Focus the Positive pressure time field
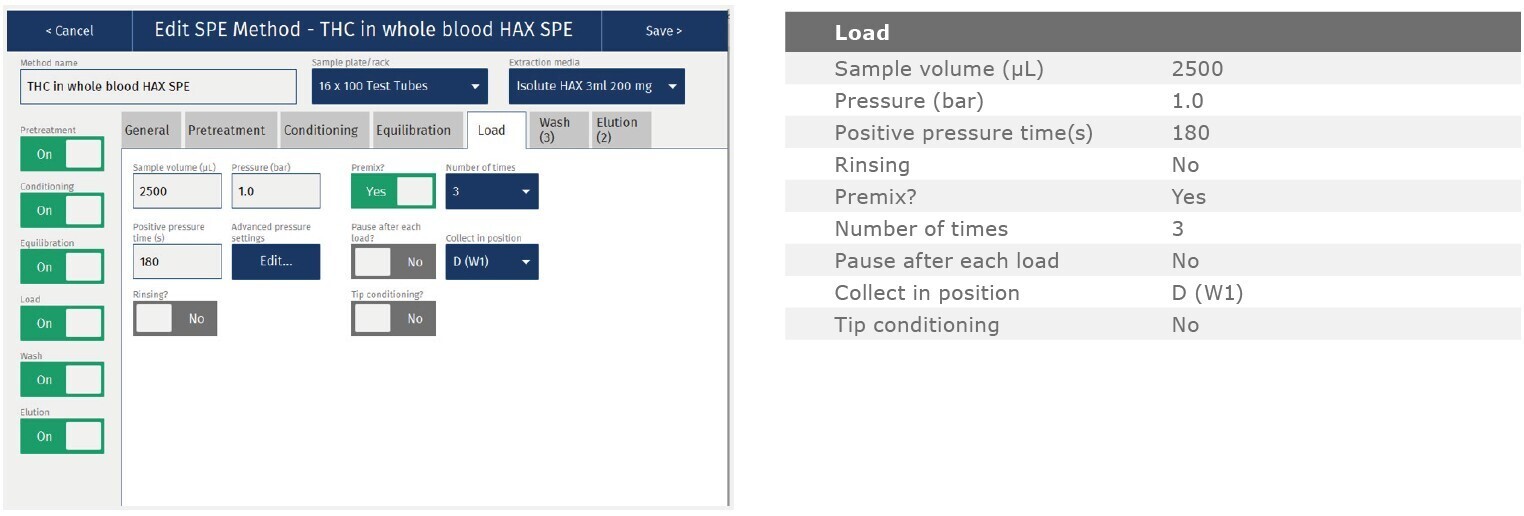The image size is (1524, 516). point(177,262)
